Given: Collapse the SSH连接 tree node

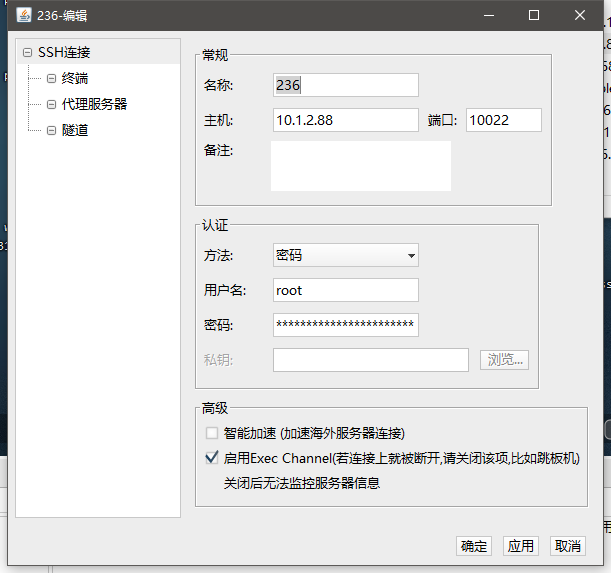Looking at the screenshot, I should [x=27, y=52].
